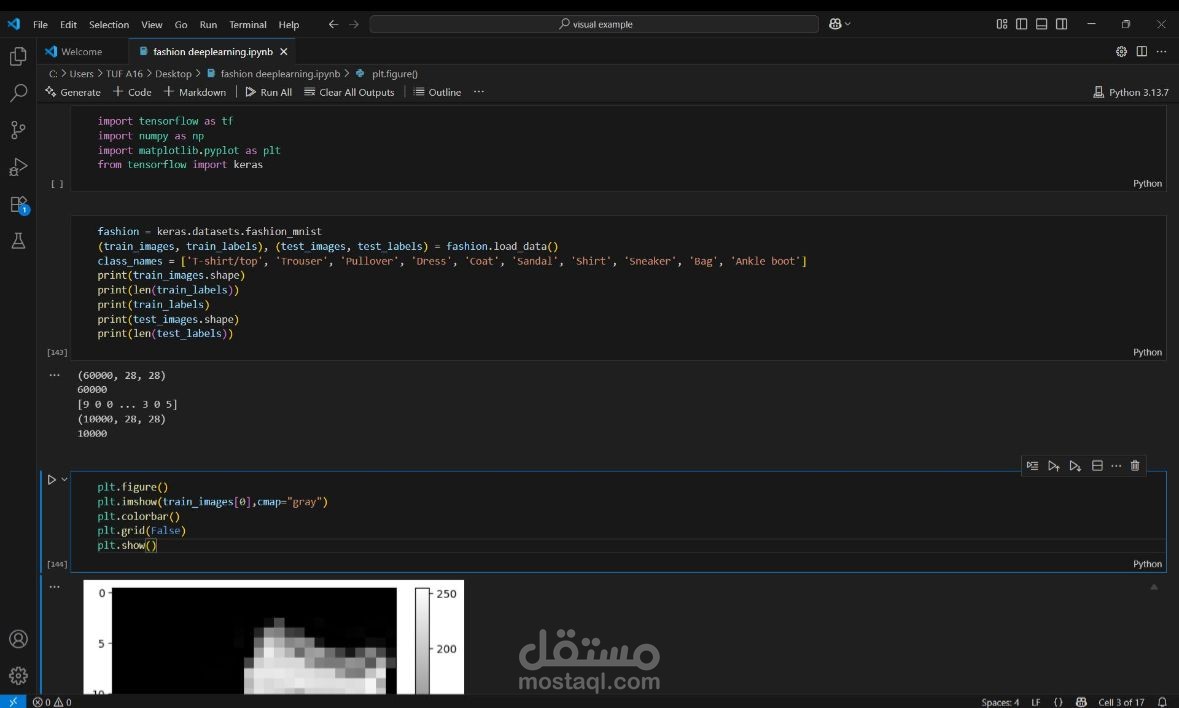Select the Python 3.13.7 kernel picker
Viewport: 1179px width, 708px height.
pyautogui.click(x=1131, y=92)
